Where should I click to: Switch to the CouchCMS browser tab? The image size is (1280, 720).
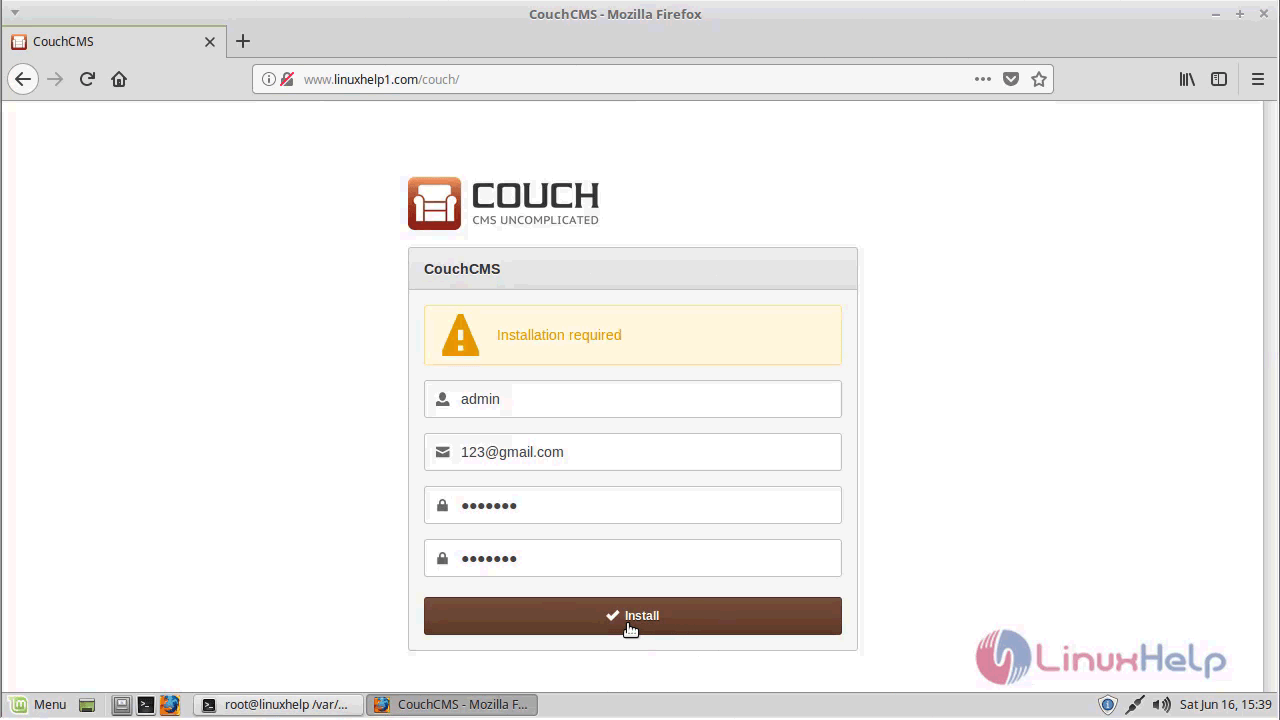[x=113, y=41]
